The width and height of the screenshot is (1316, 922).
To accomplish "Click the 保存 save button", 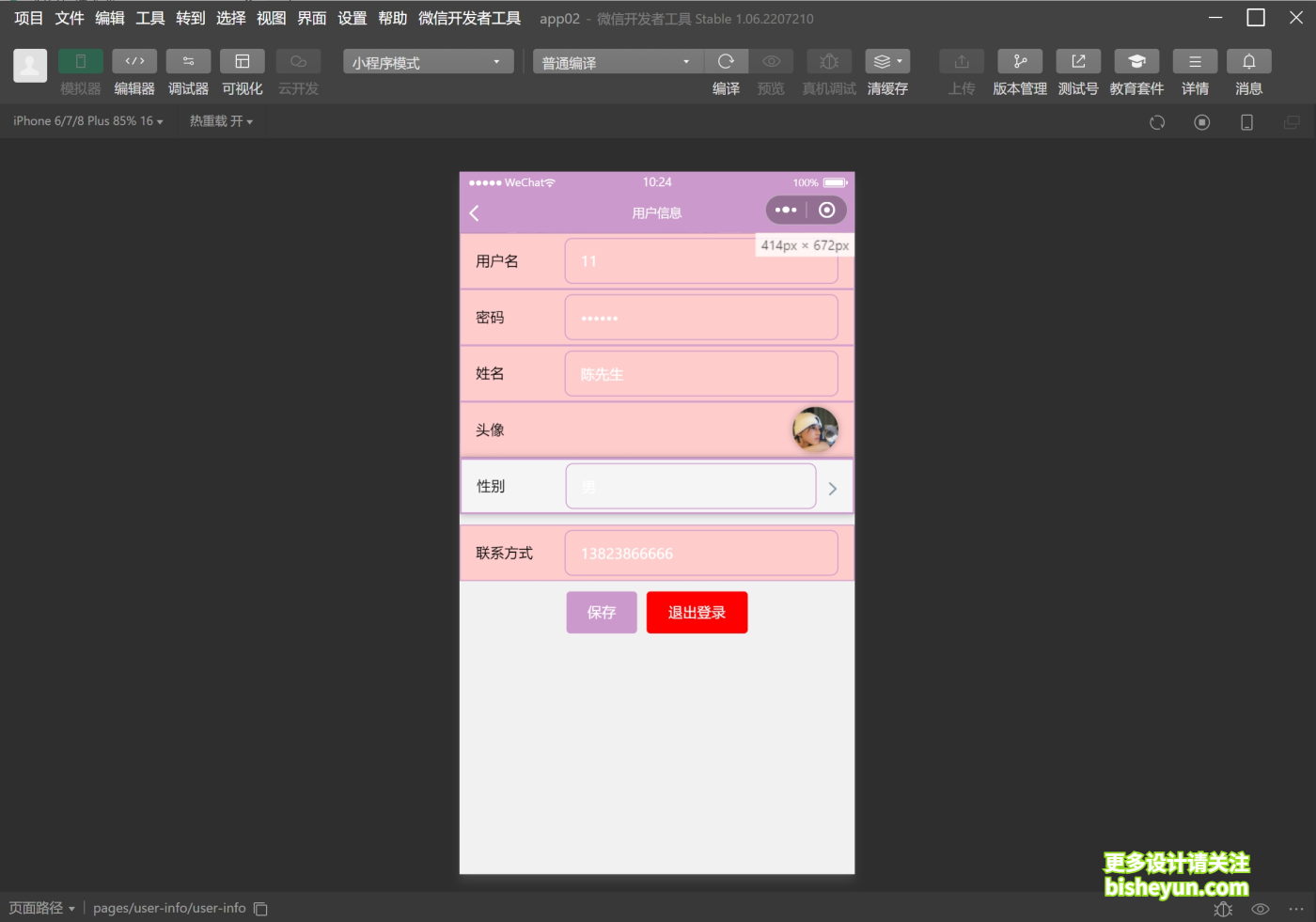I will click(x=601, y=612).
